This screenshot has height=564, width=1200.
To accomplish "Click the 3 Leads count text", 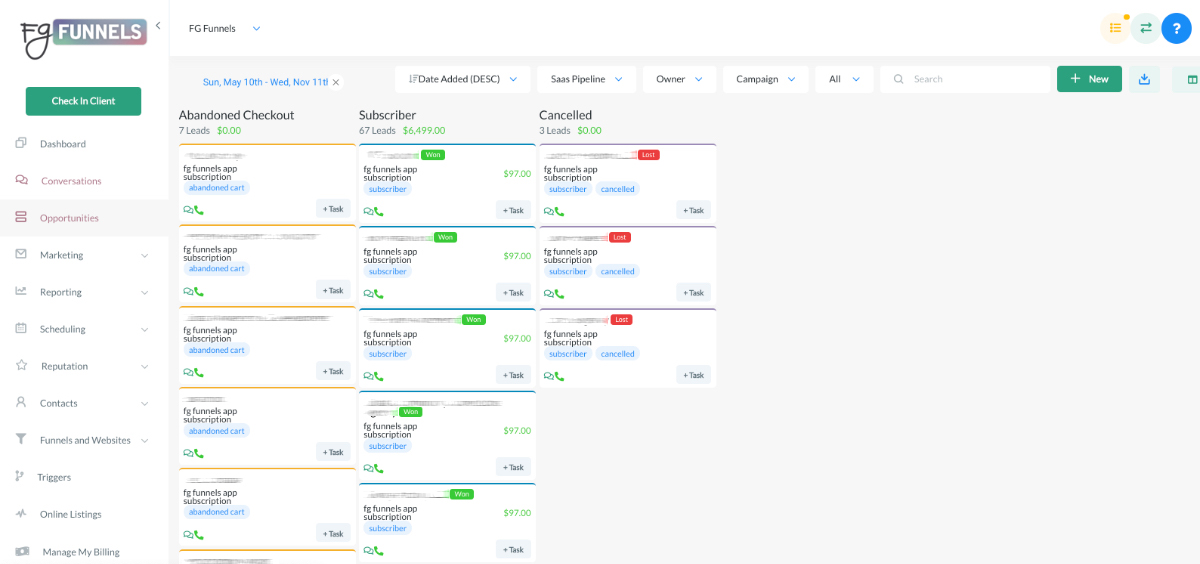I will click(555, 131).
